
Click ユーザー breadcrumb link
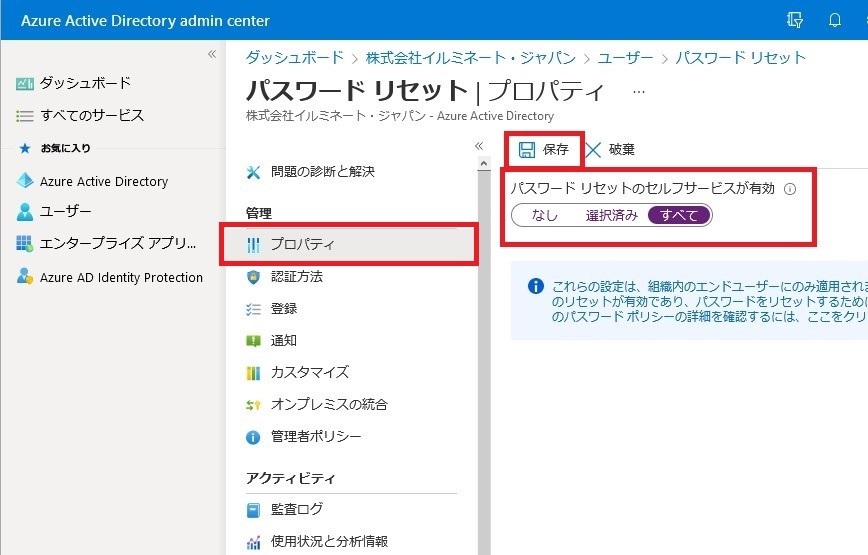625,58
